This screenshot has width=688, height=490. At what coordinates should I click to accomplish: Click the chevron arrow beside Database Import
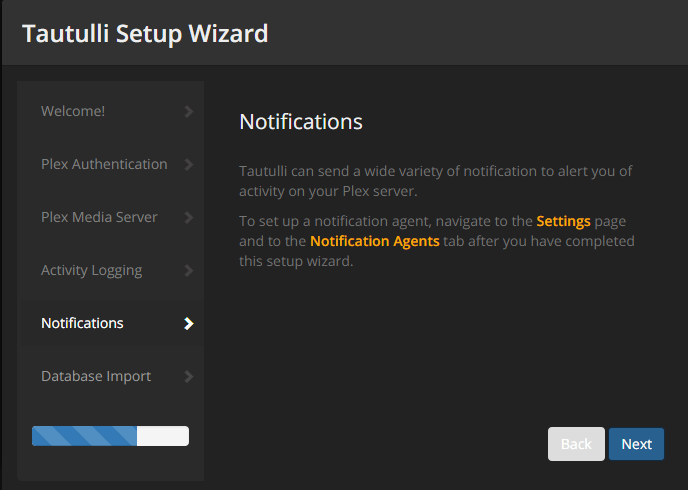coord(189,376)
